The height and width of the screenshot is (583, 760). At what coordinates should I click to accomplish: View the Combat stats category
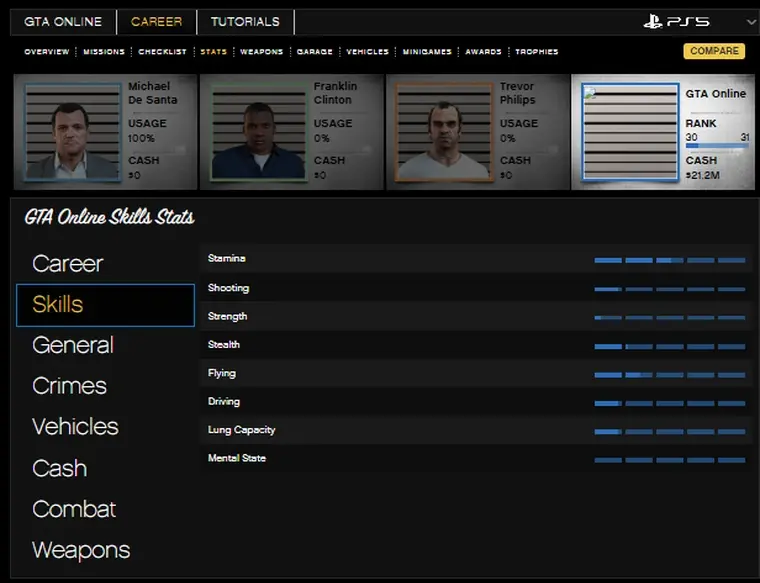74,509
